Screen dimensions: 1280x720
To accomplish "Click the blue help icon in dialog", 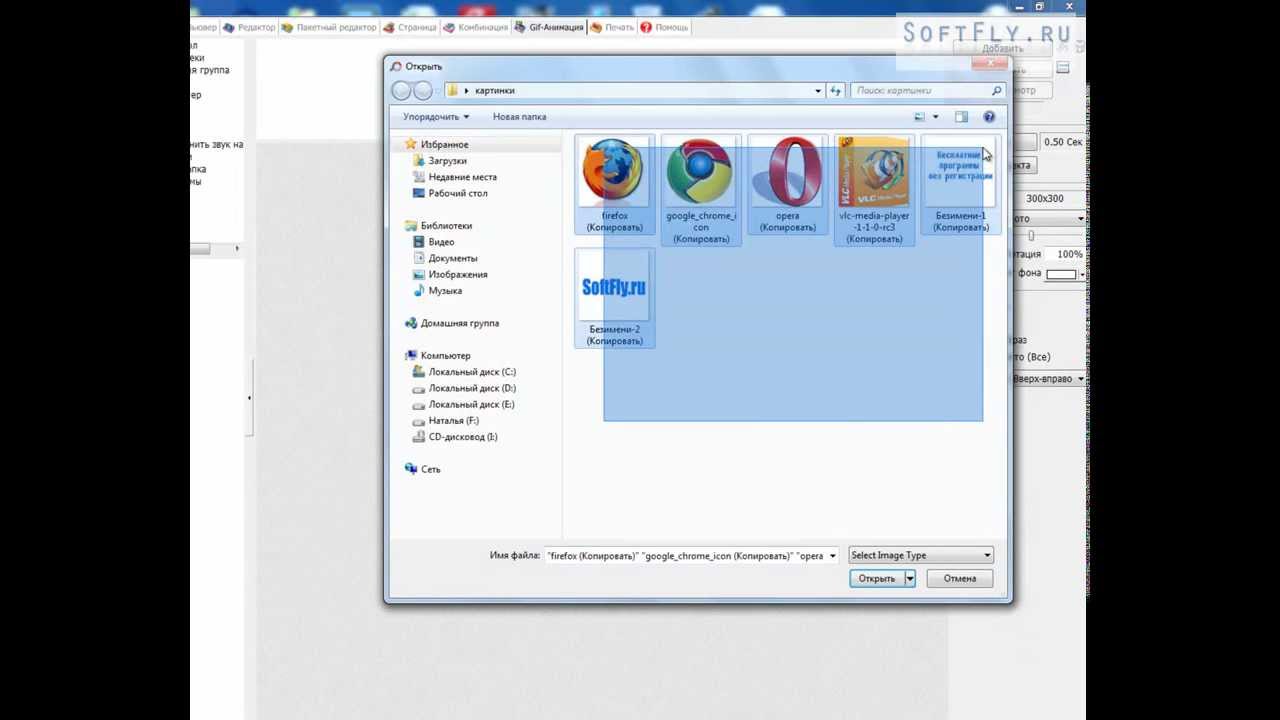I will (x=989, y=117).
